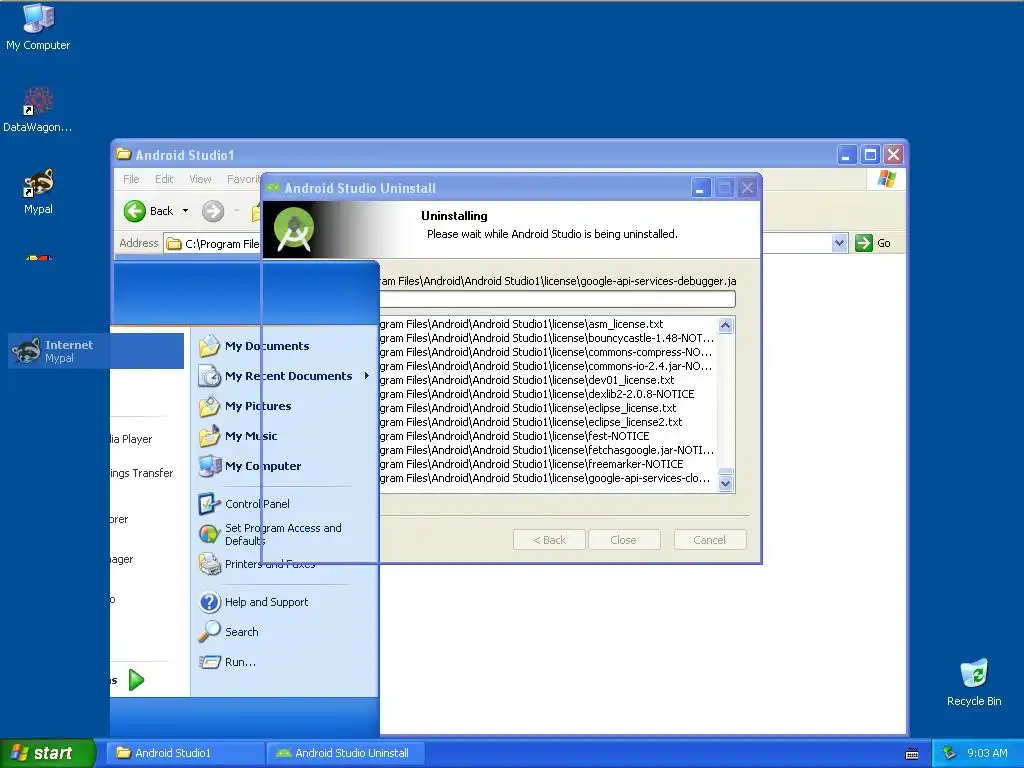
Task: Select the bouncycastle-1.48-NOT... log line
Action: click(x=547, y=338)
